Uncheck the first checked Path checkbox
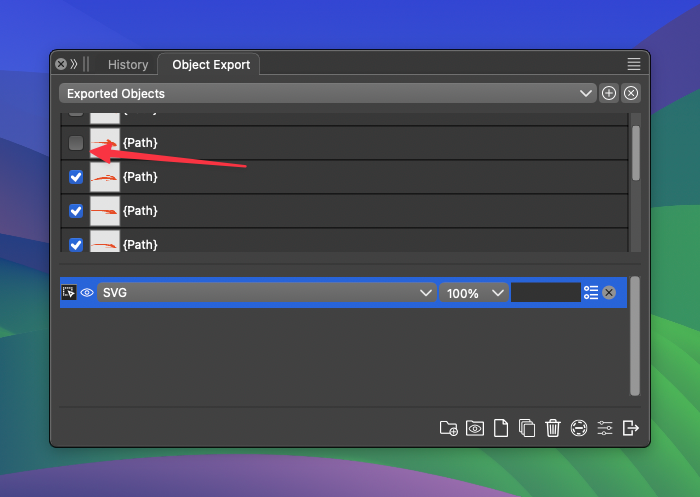This screenshot has width=700, height=497. pyautogui.click(x=76, y=178)
